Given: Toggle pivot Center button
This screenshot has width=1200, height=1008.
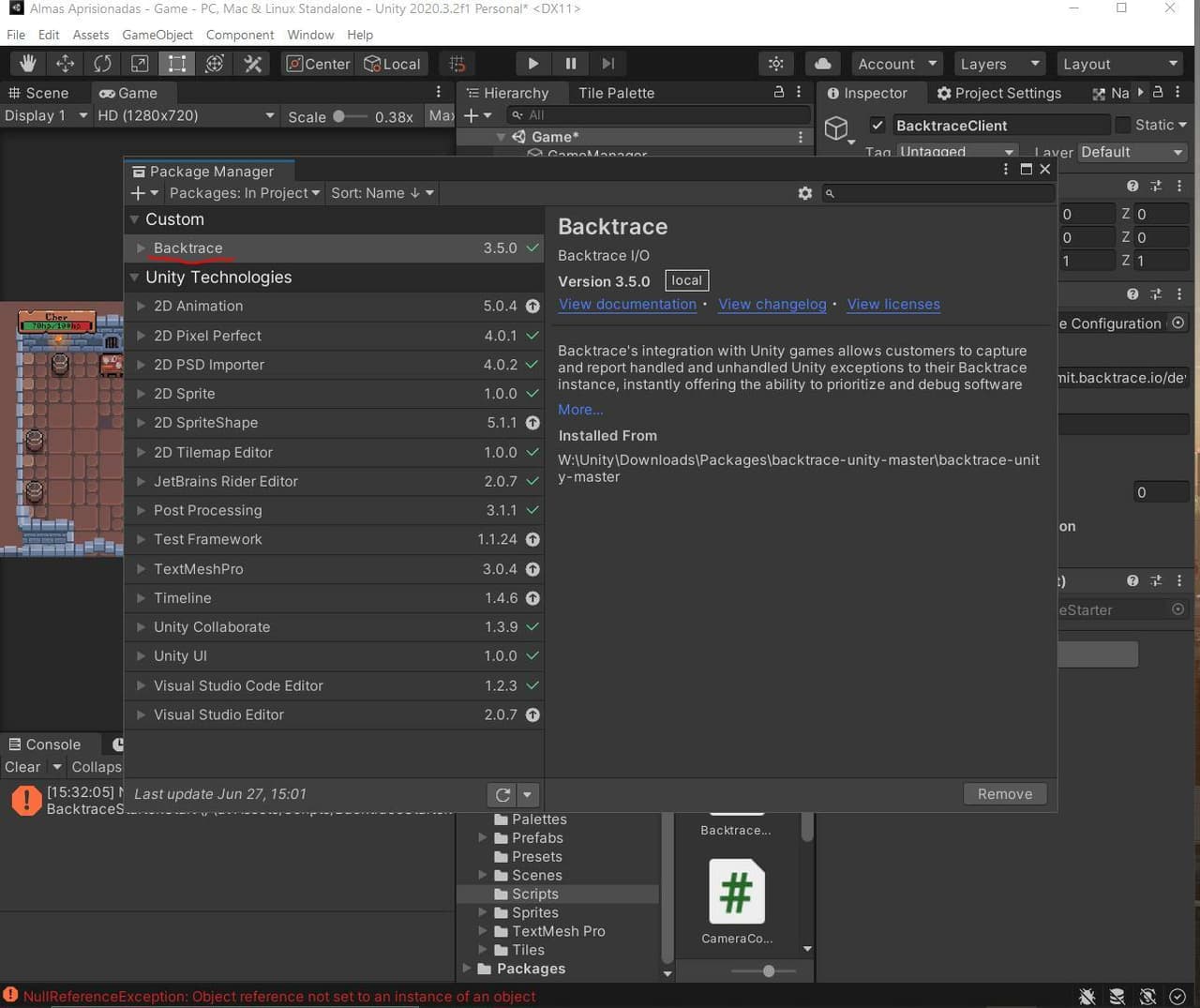Looking at the screenshot, I should click(318, 64).
